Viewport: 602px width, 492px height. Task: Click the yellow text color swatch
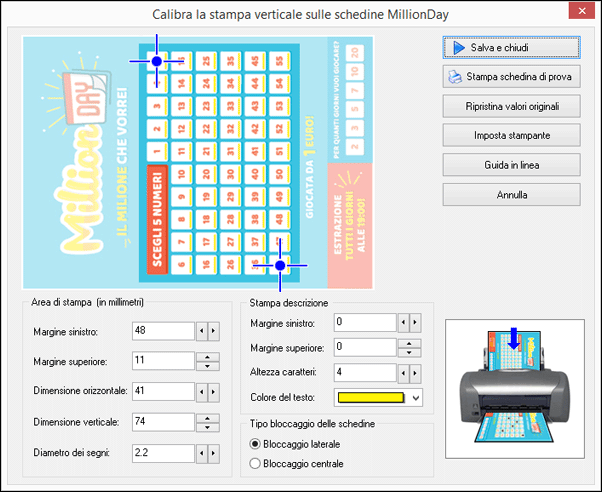coord(370,398)
